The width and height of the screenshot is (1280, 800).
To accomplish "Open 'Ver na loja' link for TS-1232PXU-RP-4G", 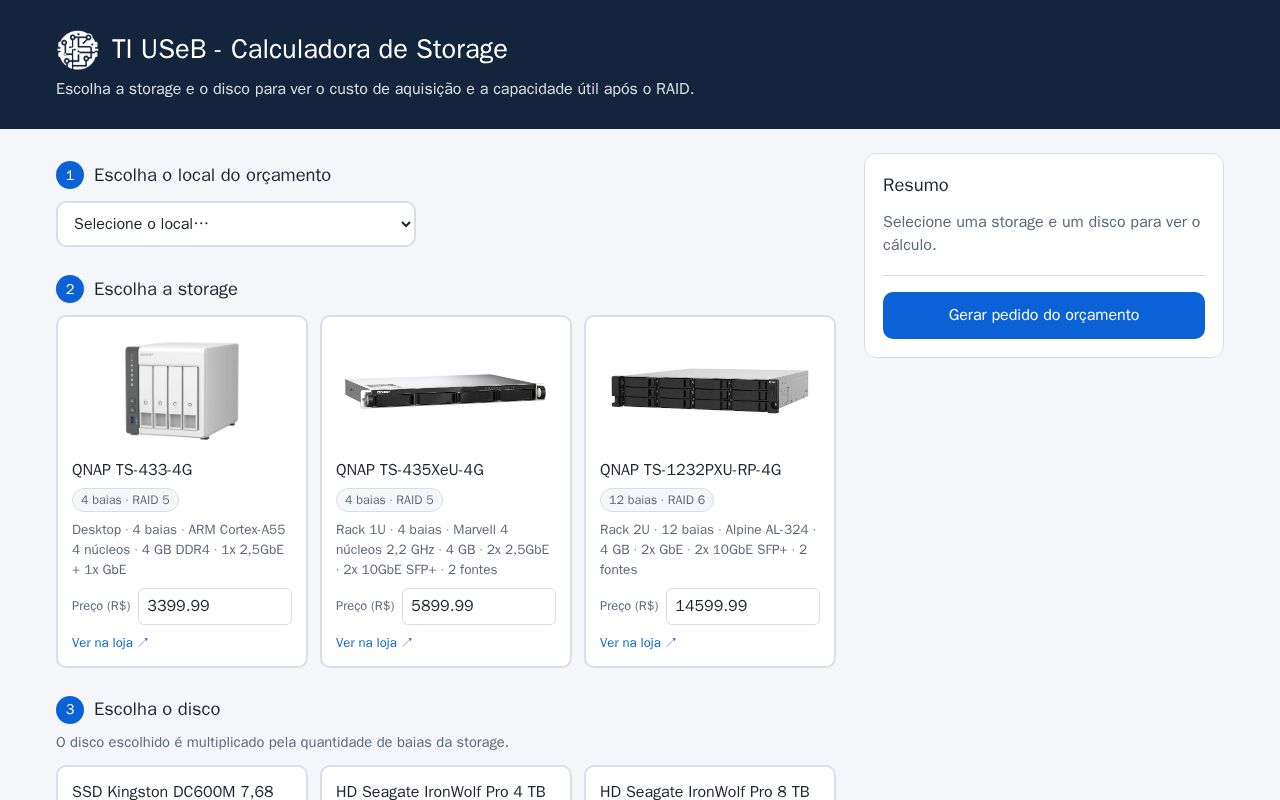I will [638, 643].
